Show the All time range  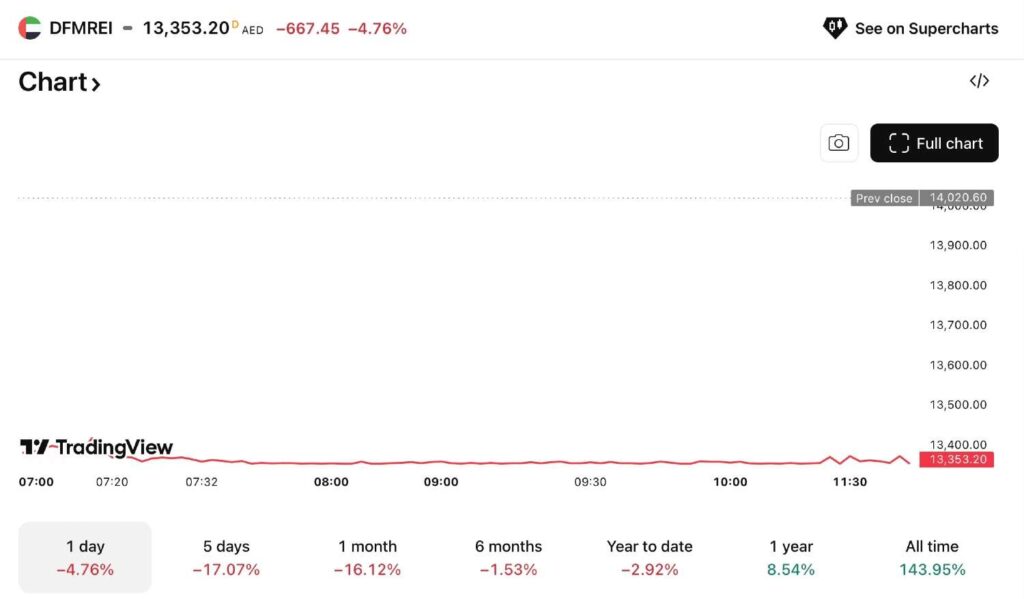[931, 557]
